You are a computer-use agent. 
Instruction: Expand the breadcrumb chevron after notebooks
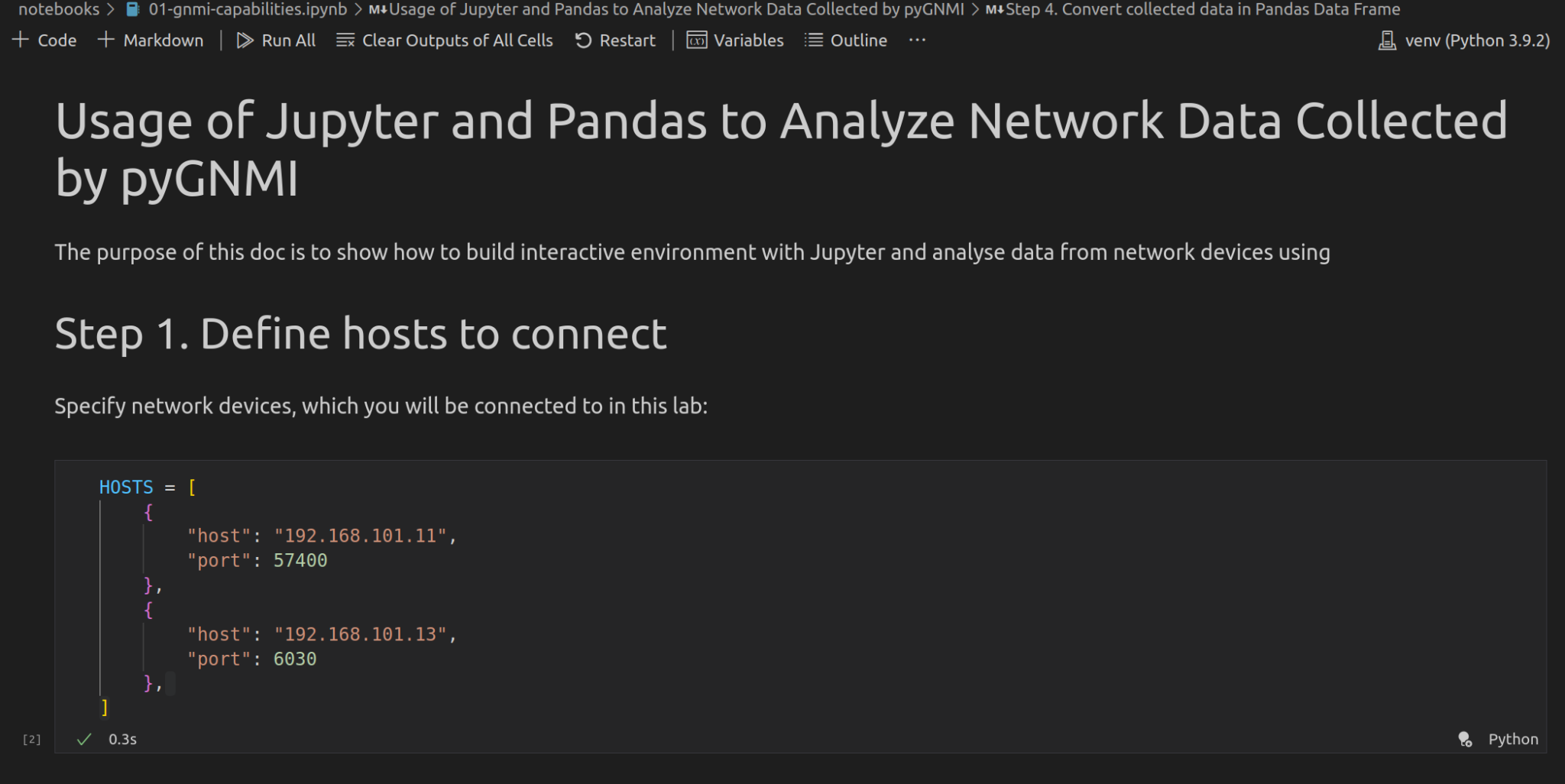pos(112,9)
